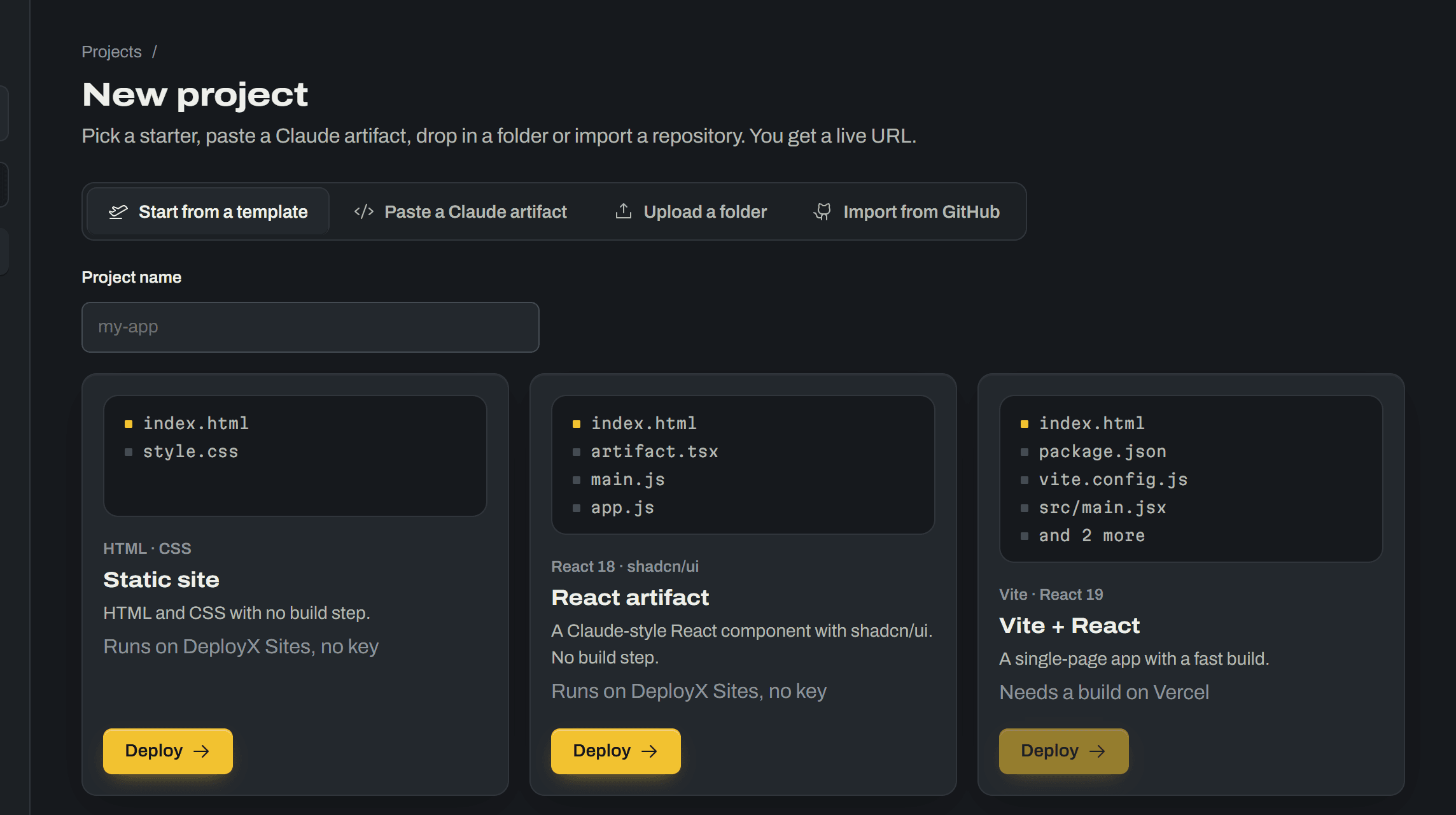The image size is (1456, 815).
Task: Click the 'React 18 · shadcn/ui' tag label
Action: pos(625,566)
